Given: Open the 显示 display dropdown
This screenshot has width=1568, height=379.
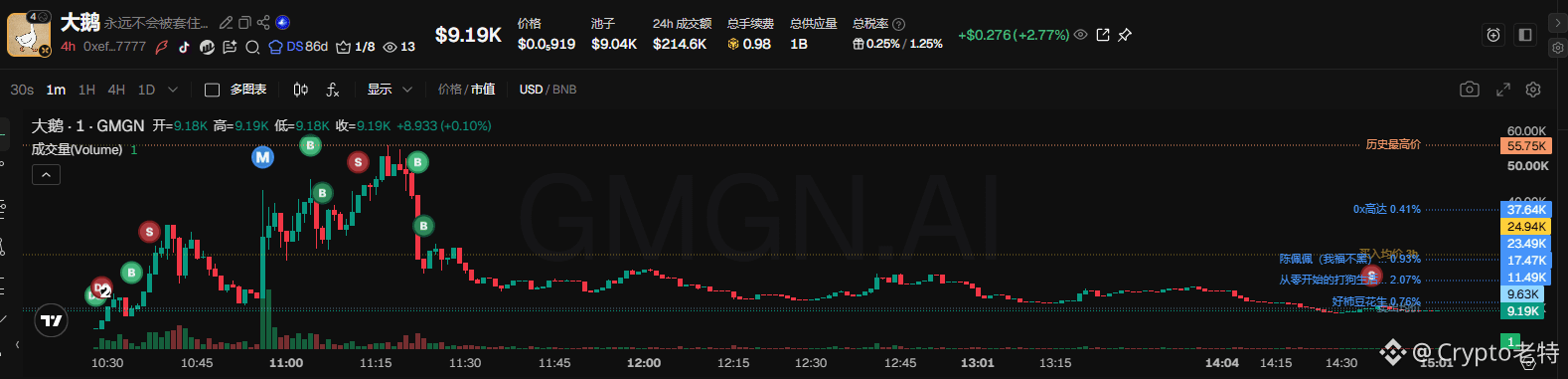Looking at the screenshot, I should [390, 90].
